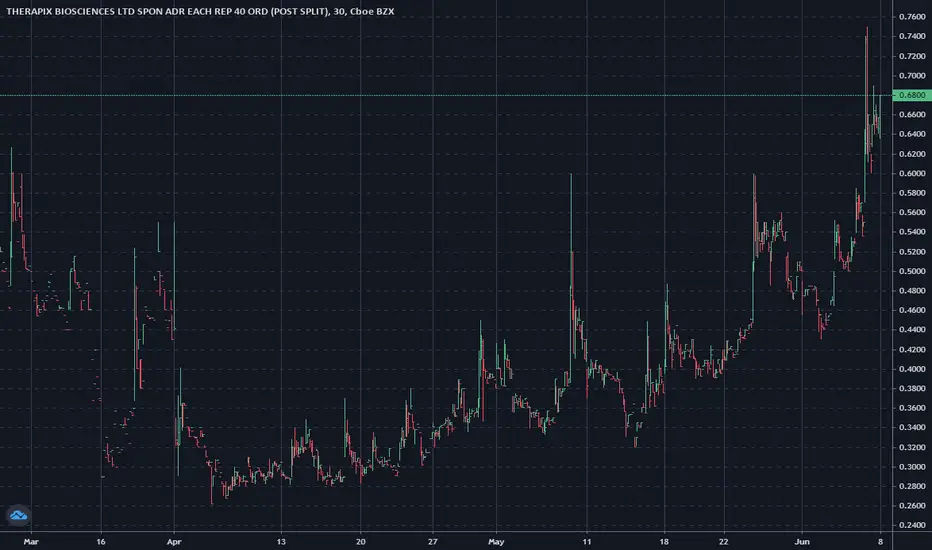Click the 0.6200 price axis label
Image resolution: width=932 pixels, height=550 pixels.
[912, 153]
